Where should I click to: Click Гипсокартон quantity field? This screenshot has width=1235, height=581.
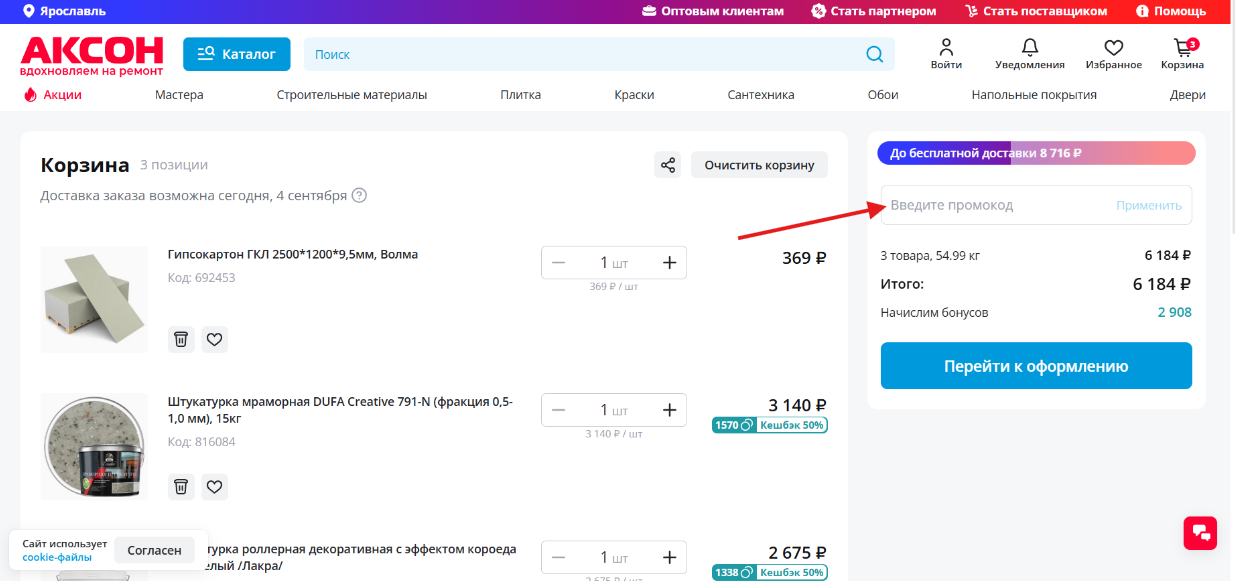click(x=614, y=263)
